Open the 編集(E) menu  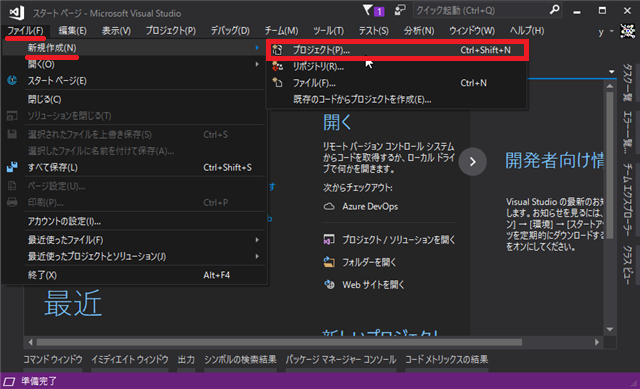[x=72, y=31]
